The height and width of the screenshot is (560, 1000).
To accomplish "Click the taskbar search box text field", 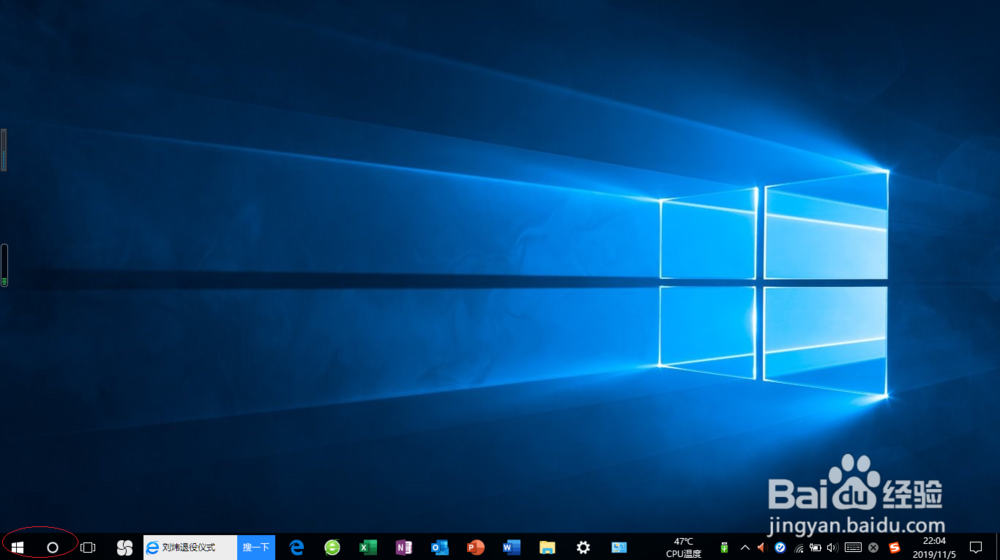I will pos(190,547).
